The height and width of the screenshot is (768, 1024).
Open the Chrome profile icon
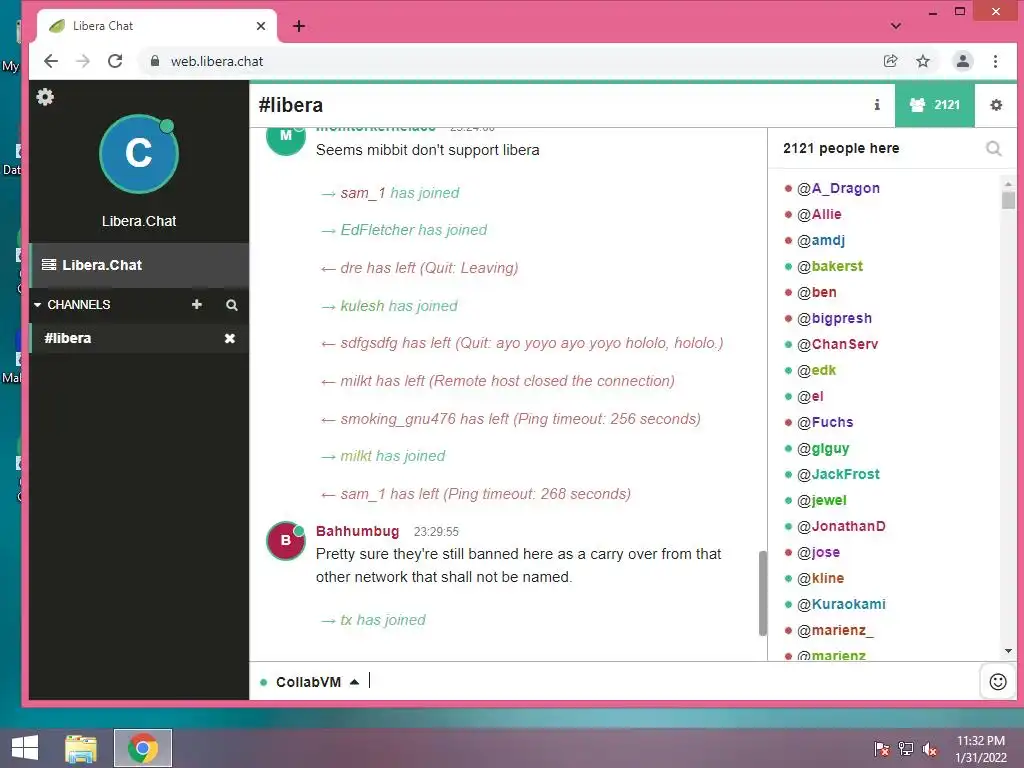[x=963, y=61]
